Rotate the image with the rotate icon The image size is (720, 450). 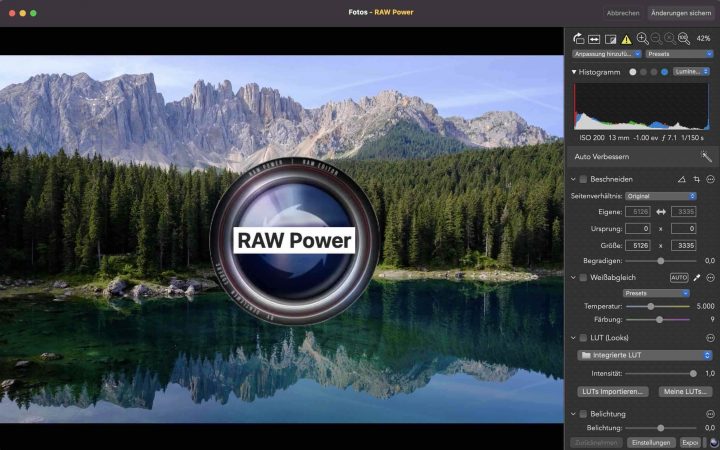click(579, 39)
